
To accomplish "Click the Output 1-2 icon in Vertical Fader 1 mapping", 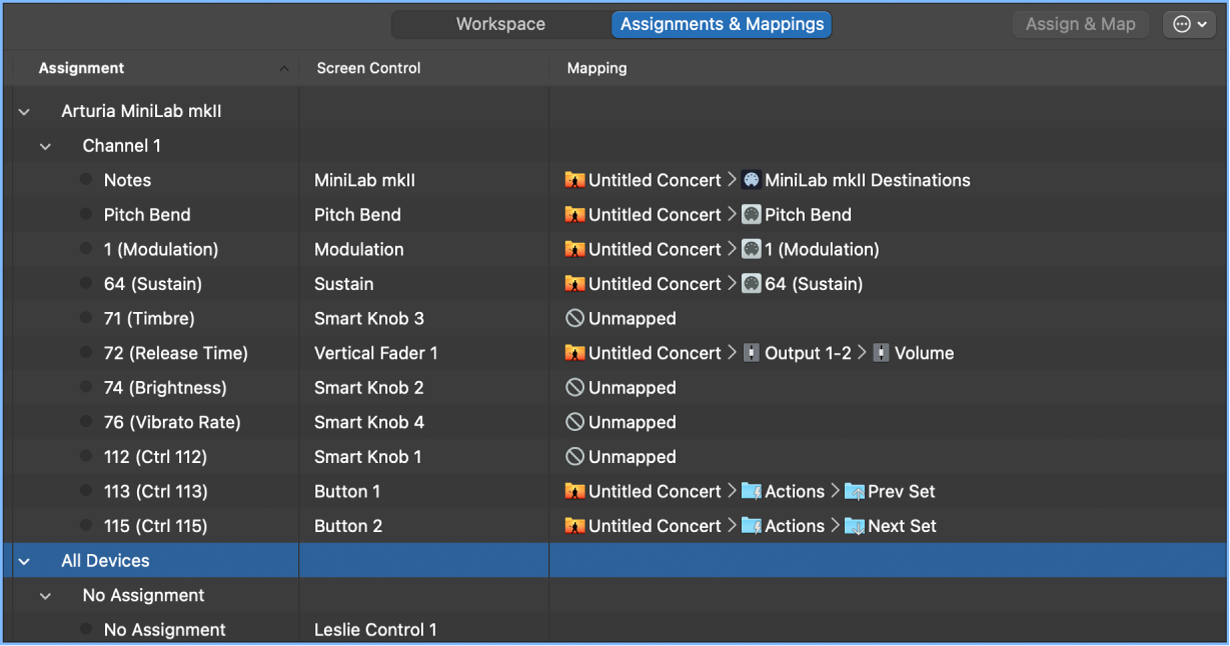I will [x=753, y=352].
